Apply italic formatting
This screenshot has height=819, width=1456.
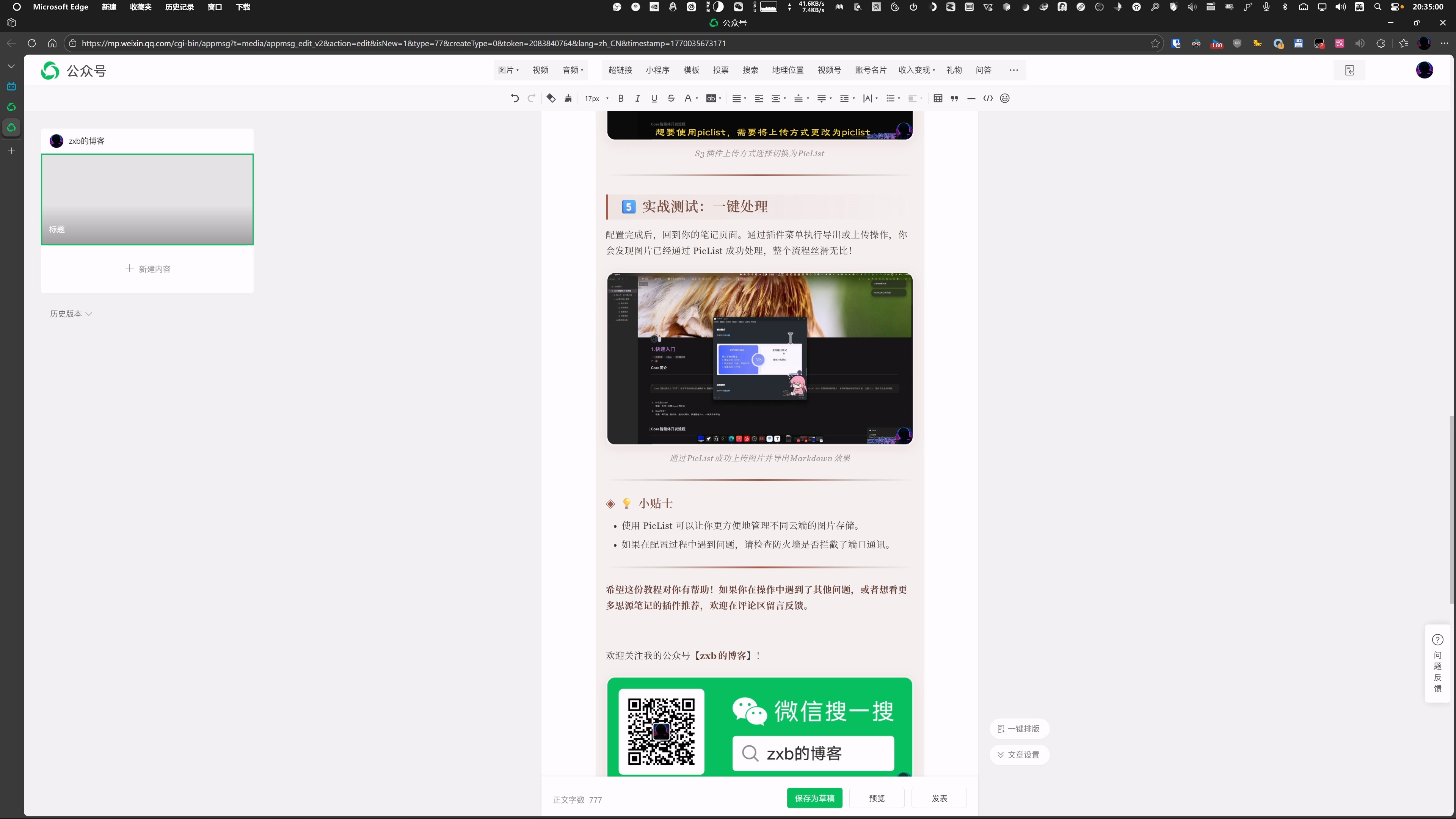pos(637,98)
